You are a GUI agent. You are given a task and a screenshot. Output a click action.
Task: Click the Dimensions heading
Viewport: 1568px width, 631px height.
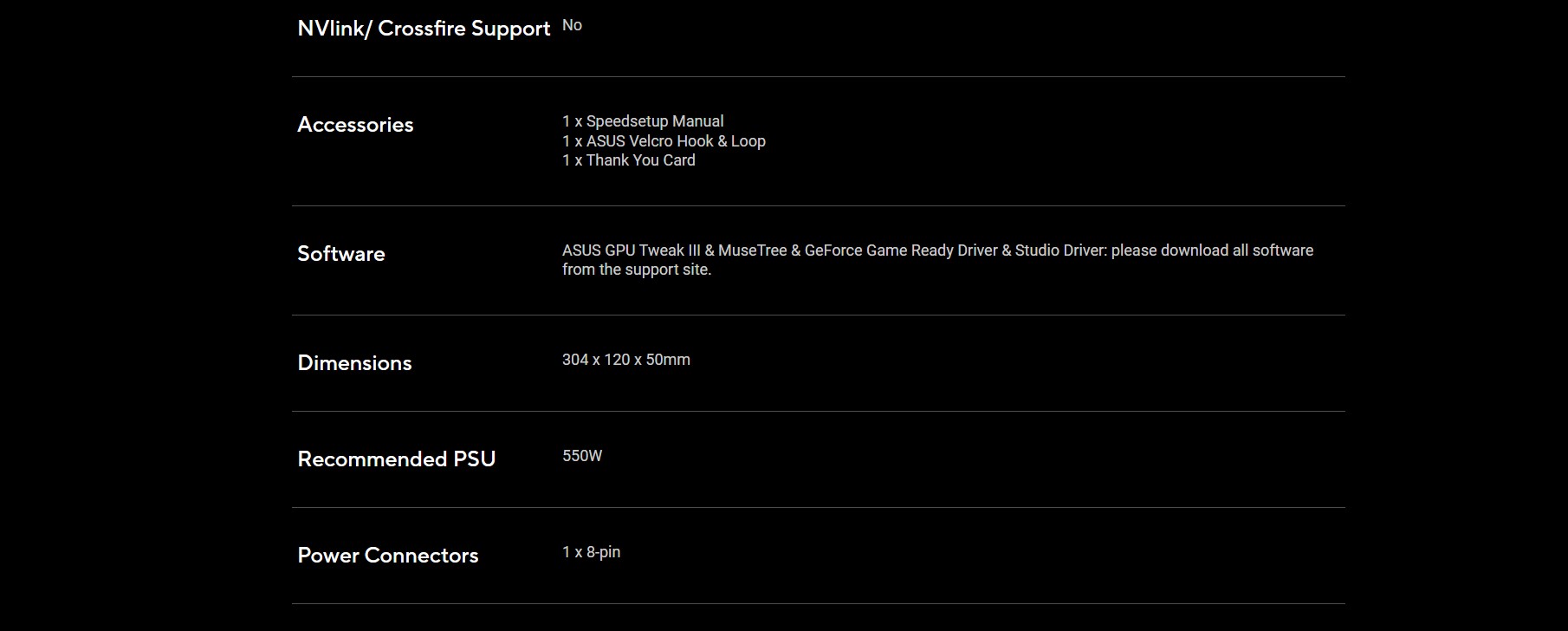tap(354, 363)
